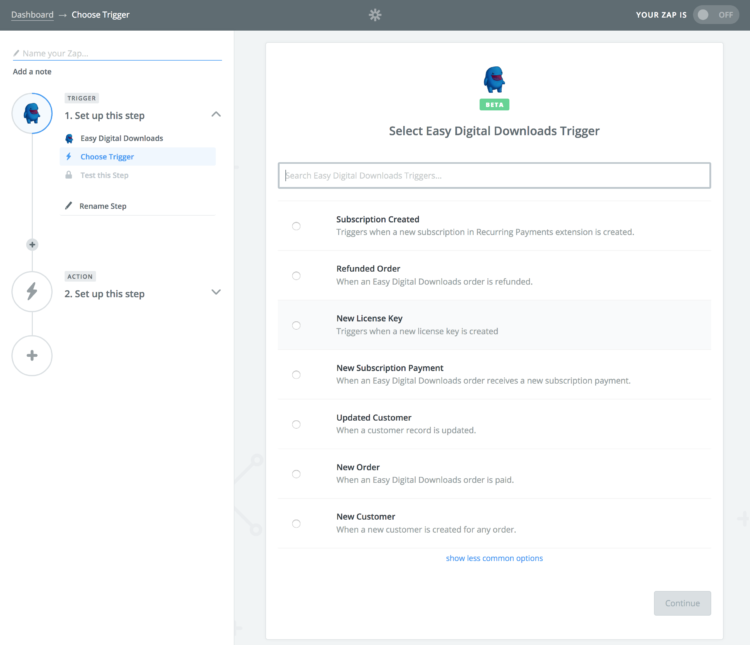Open the Choose Trigger sidebar item
The width and height of the screenshot is (750, 645).
(x=138, y=156)
